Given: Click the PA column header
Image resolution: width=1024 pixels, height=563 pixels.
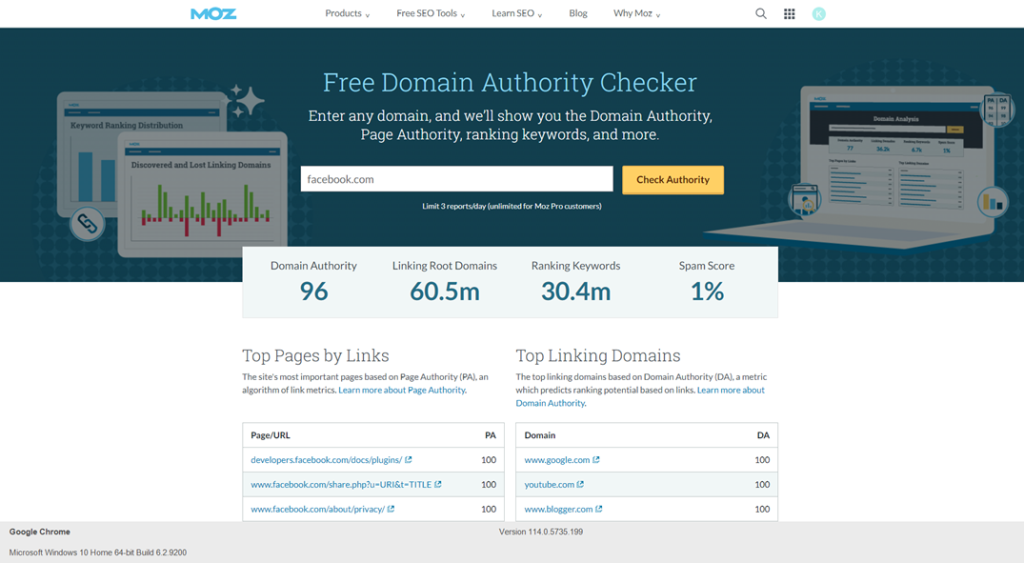Looking at the screenshot, I should pos(490,435).
